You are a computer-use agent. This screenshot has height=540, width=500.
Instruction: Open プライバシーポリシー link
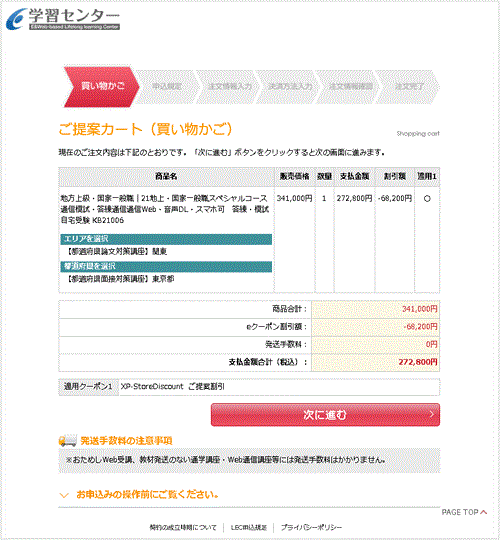[311, 528]
